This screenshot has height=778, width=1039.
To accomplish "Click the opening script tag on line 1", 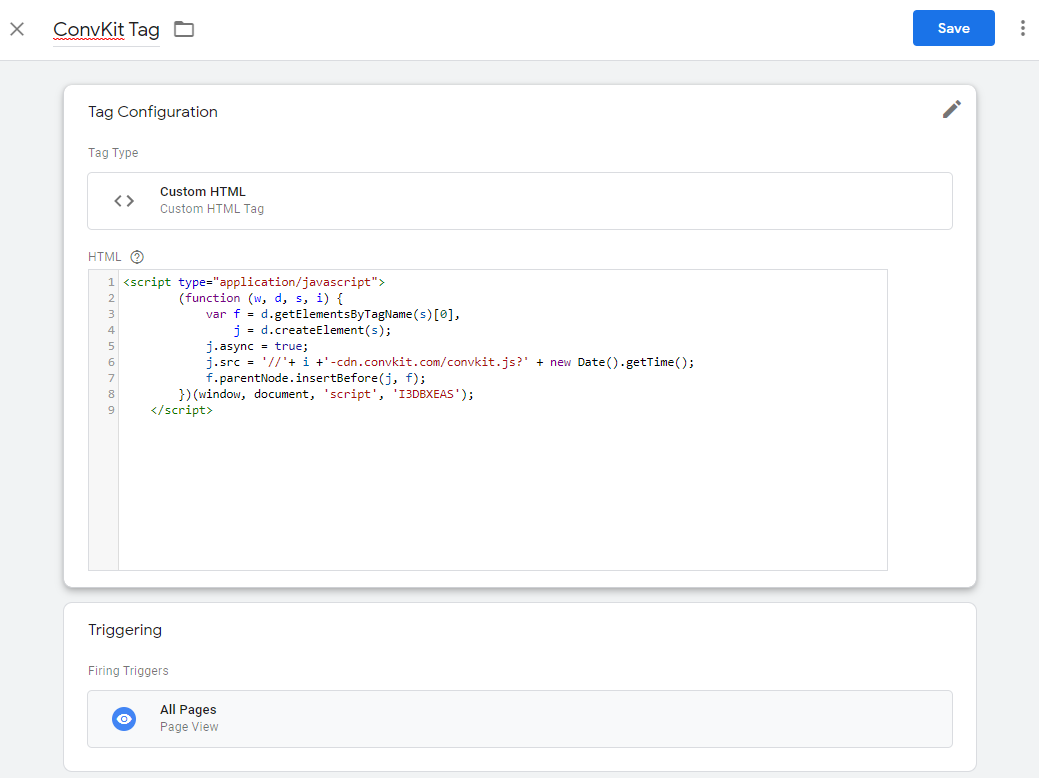I will (x=254, y=282).
